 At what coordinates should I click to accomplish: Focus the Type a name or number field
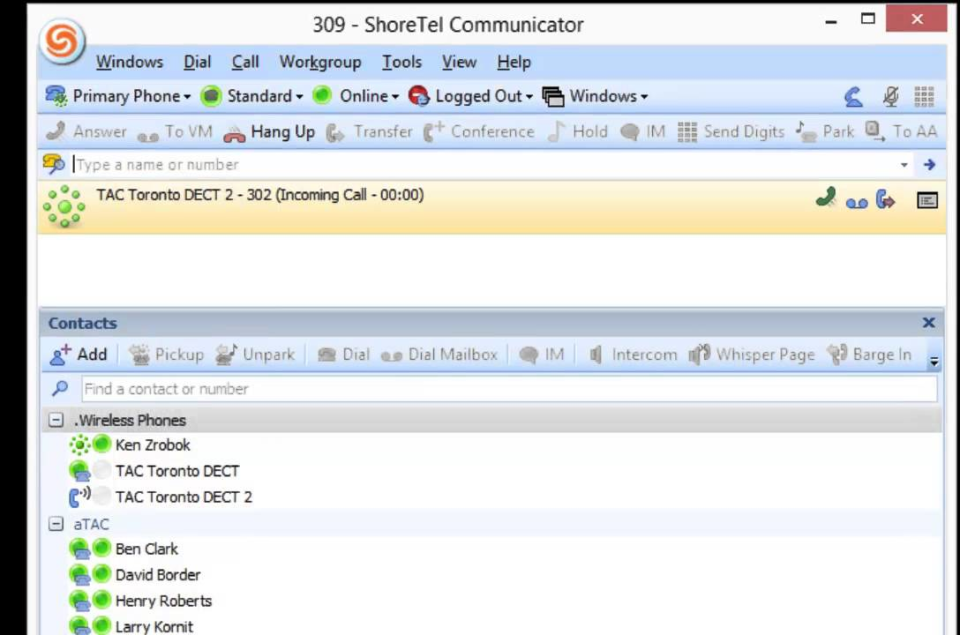pyautogui.click(x=484, y=165)
